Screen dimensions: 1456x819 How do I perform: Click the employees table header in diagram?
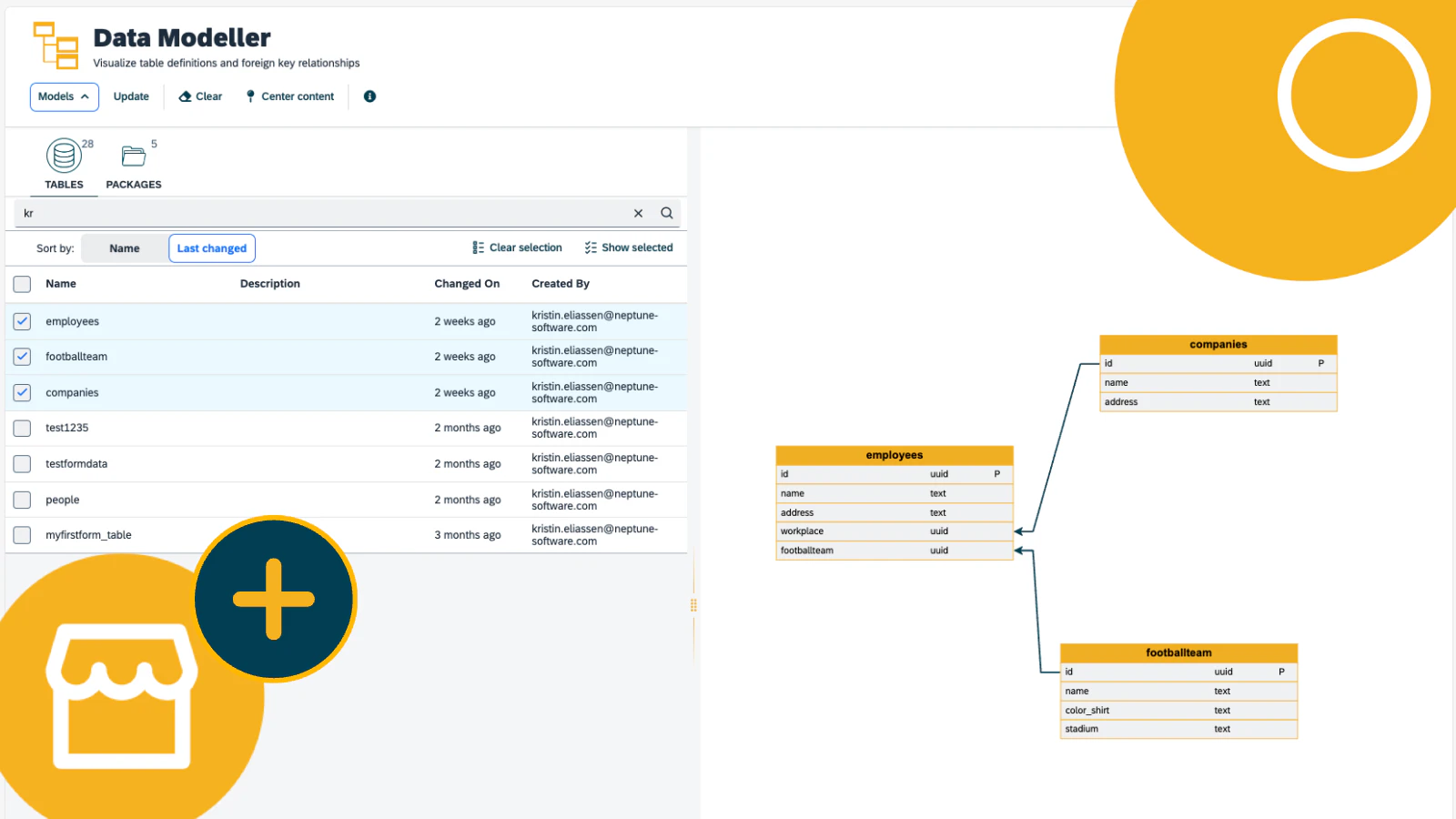point(895,455)
